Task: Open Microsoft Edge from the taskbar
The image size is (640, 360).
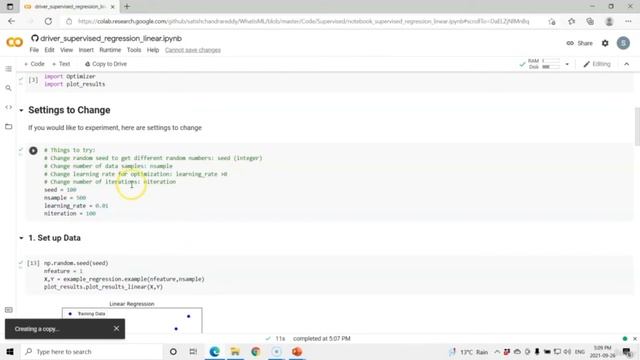Action: point(214,351)
